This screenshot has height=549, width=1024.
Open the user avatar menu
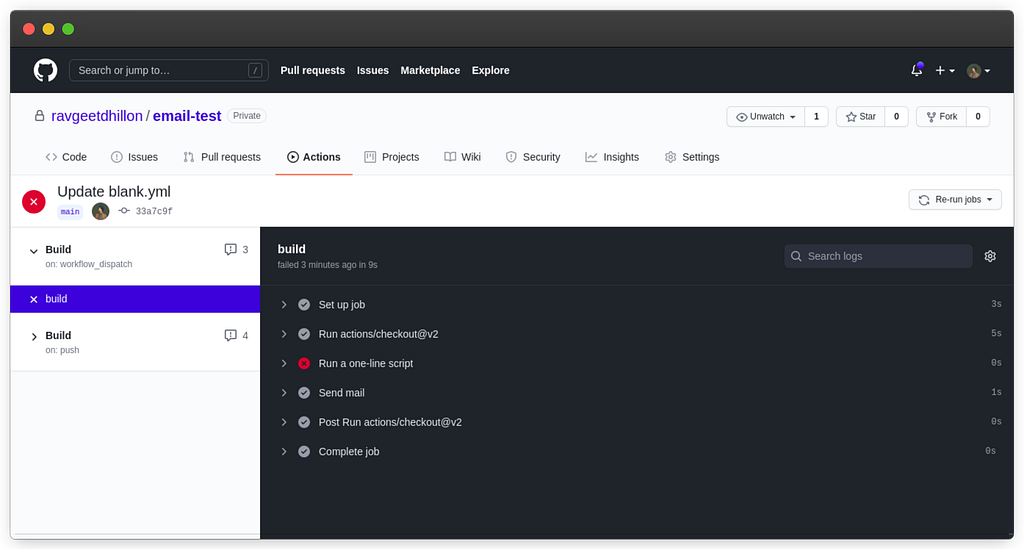pos(978,71)
